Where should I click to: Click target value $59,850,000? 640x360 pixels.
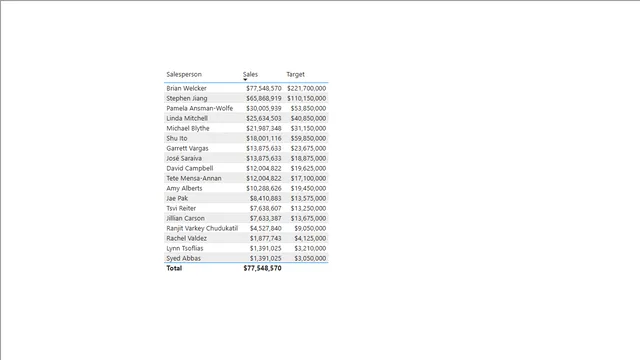click(x=308, y=138)
